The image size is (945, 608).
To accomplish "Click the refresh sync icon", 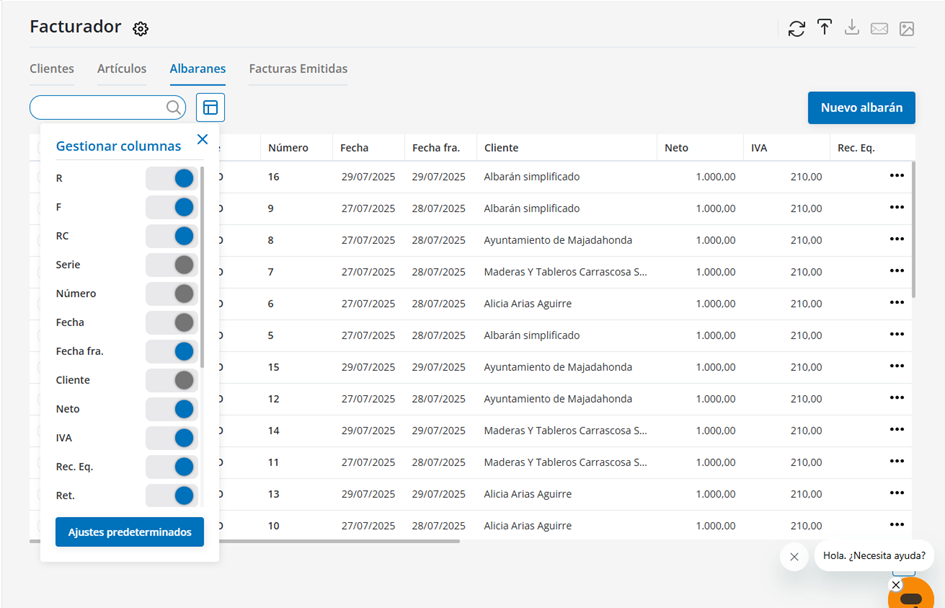I will tap(797, 28).
